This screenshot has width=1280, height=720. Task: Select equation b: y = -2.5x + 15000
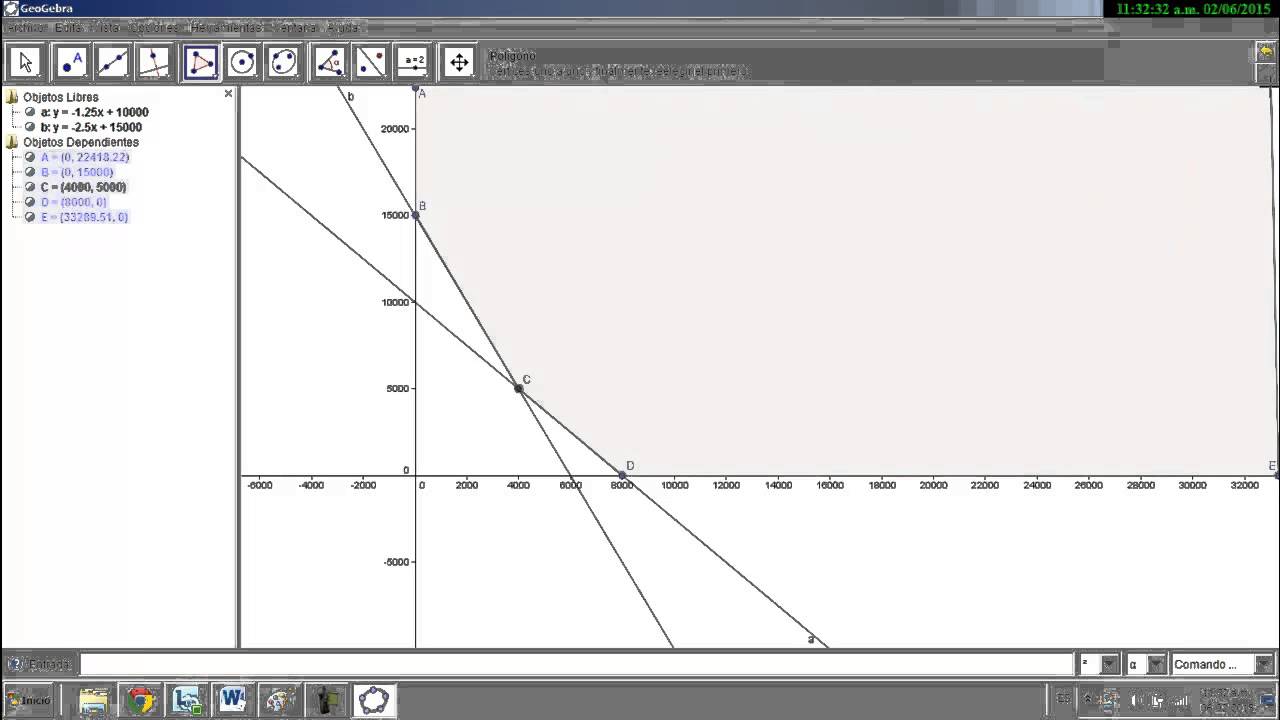(91, 127)
